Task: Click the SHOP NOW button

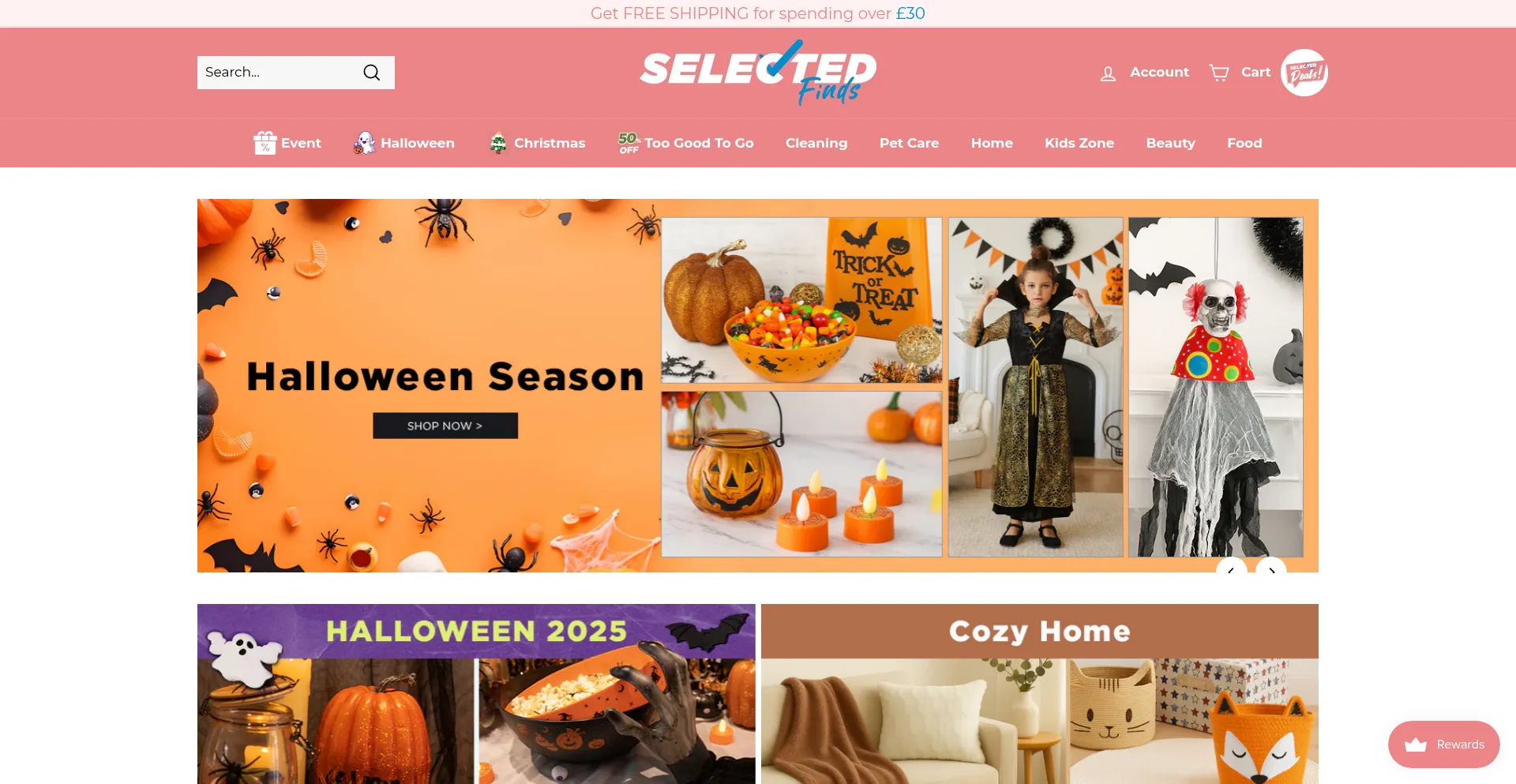Action: point(445,426)
